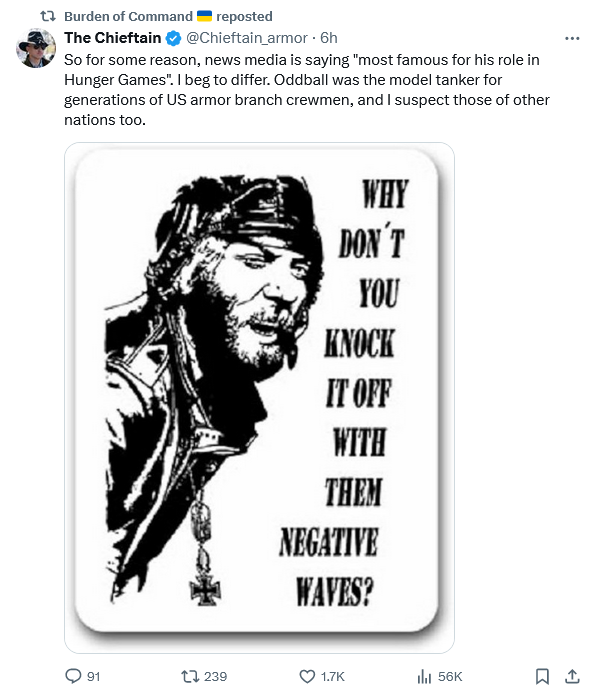Click the 239 reposts count
The image size is (598, 698).
[216, 677]
